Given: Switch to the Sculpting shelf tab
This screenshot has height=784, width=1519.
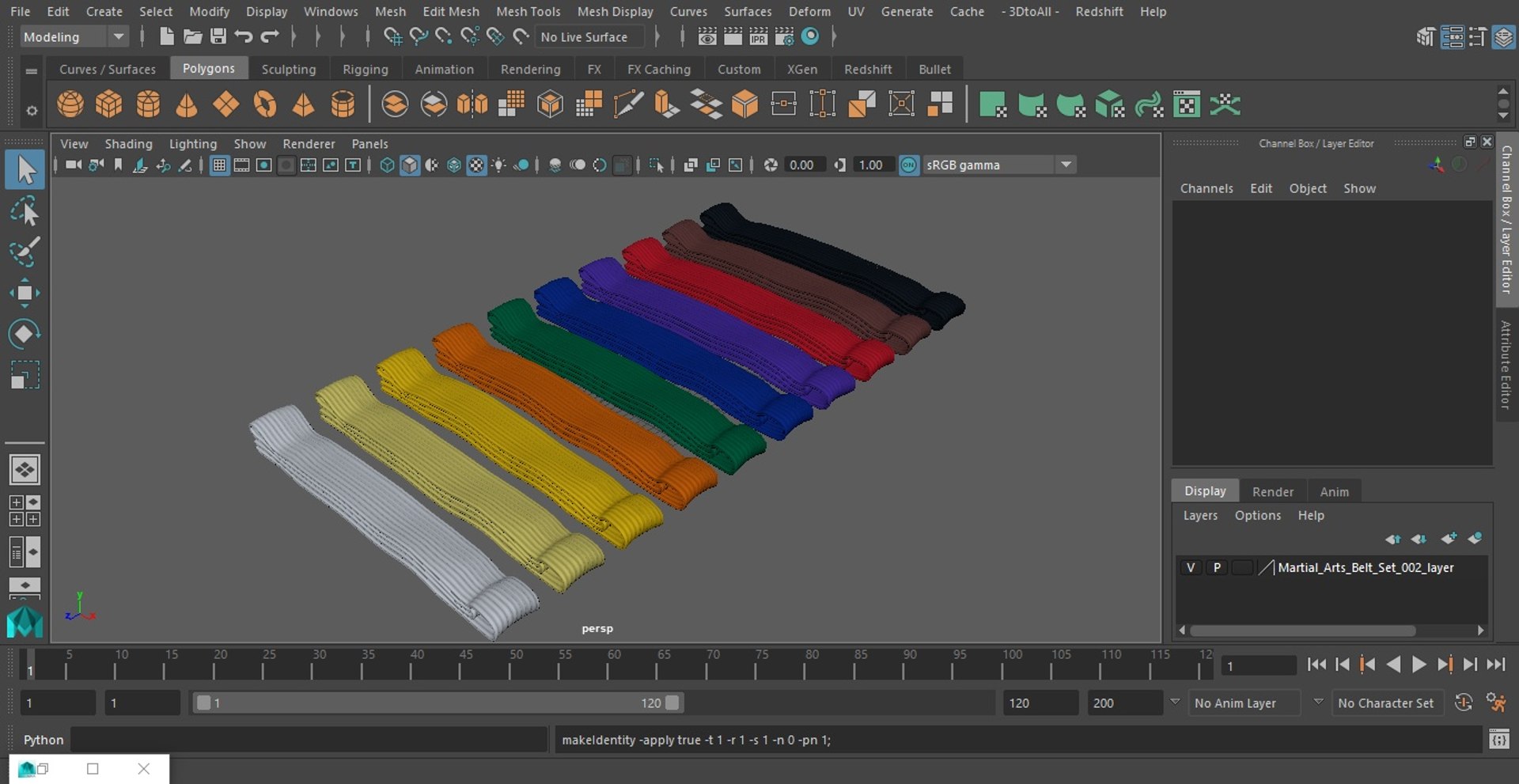Looking at the screenshot, I should pos(289,69).
